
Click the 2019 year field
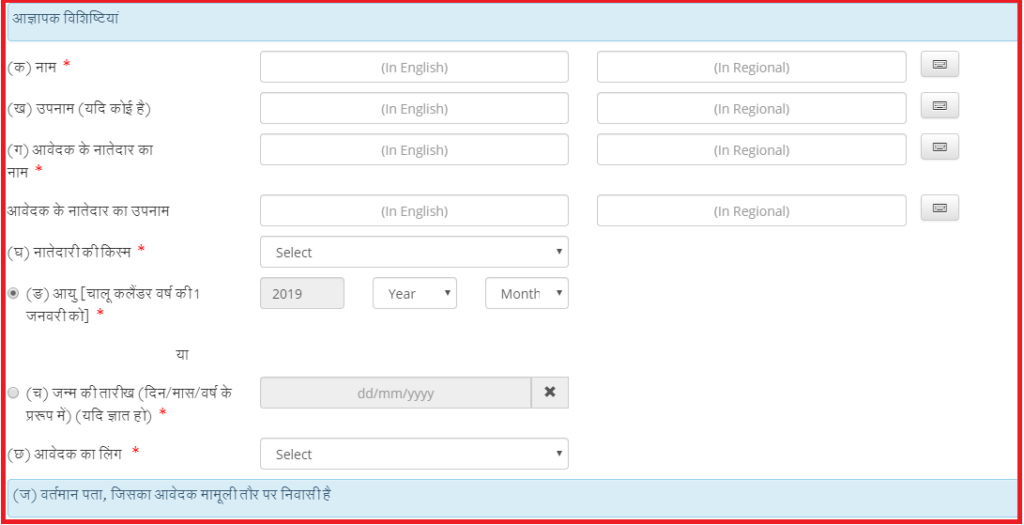(x=302, y=293)
